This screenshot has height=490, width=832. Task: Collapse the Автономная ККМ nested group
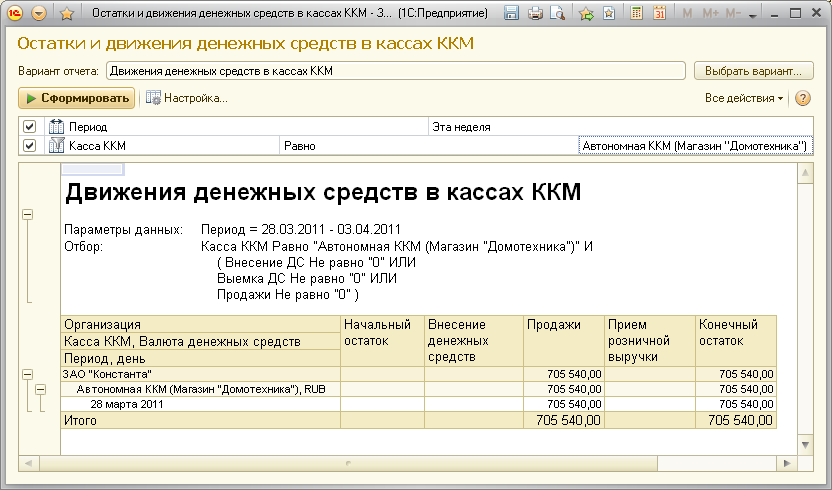coord(40,390)
